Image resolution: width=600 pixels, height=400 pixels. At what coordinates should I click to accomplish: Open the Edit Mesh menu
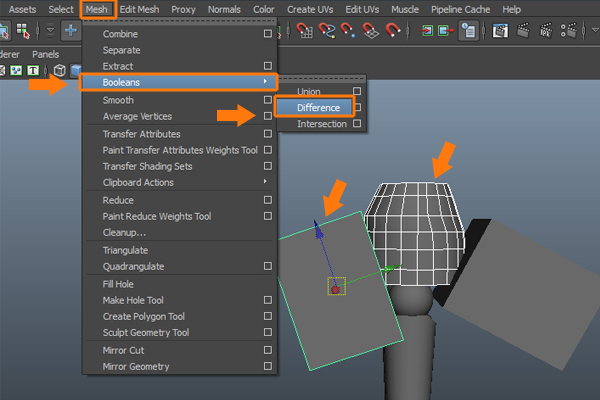(140, 9)
